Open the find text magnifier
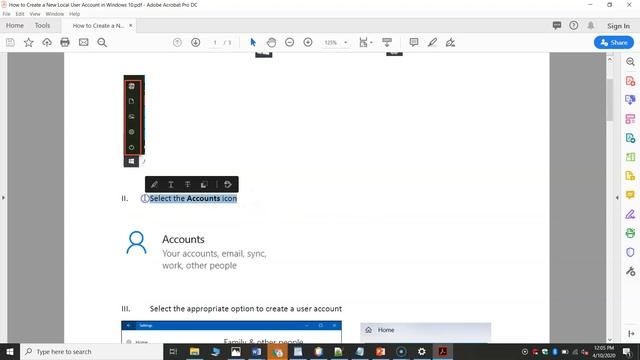 (x=102, y=42)
